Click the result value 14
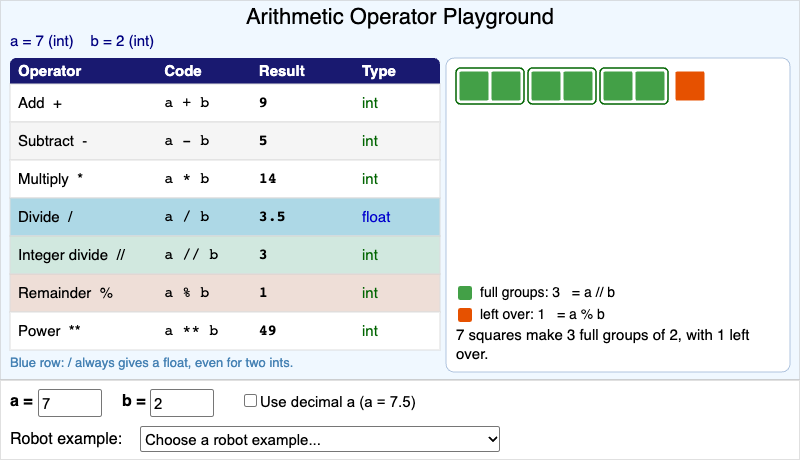Image resolution: width=800 pixels, height=462 pixels. tap(267, 178)
